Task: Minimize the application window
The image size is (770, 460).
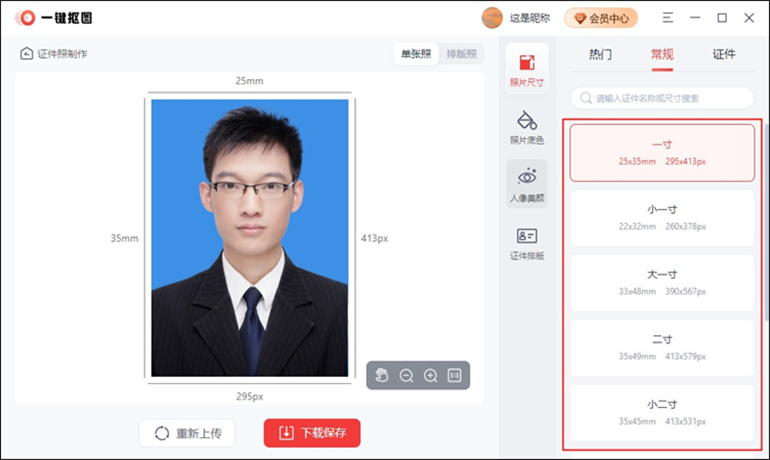Action: 695,18
